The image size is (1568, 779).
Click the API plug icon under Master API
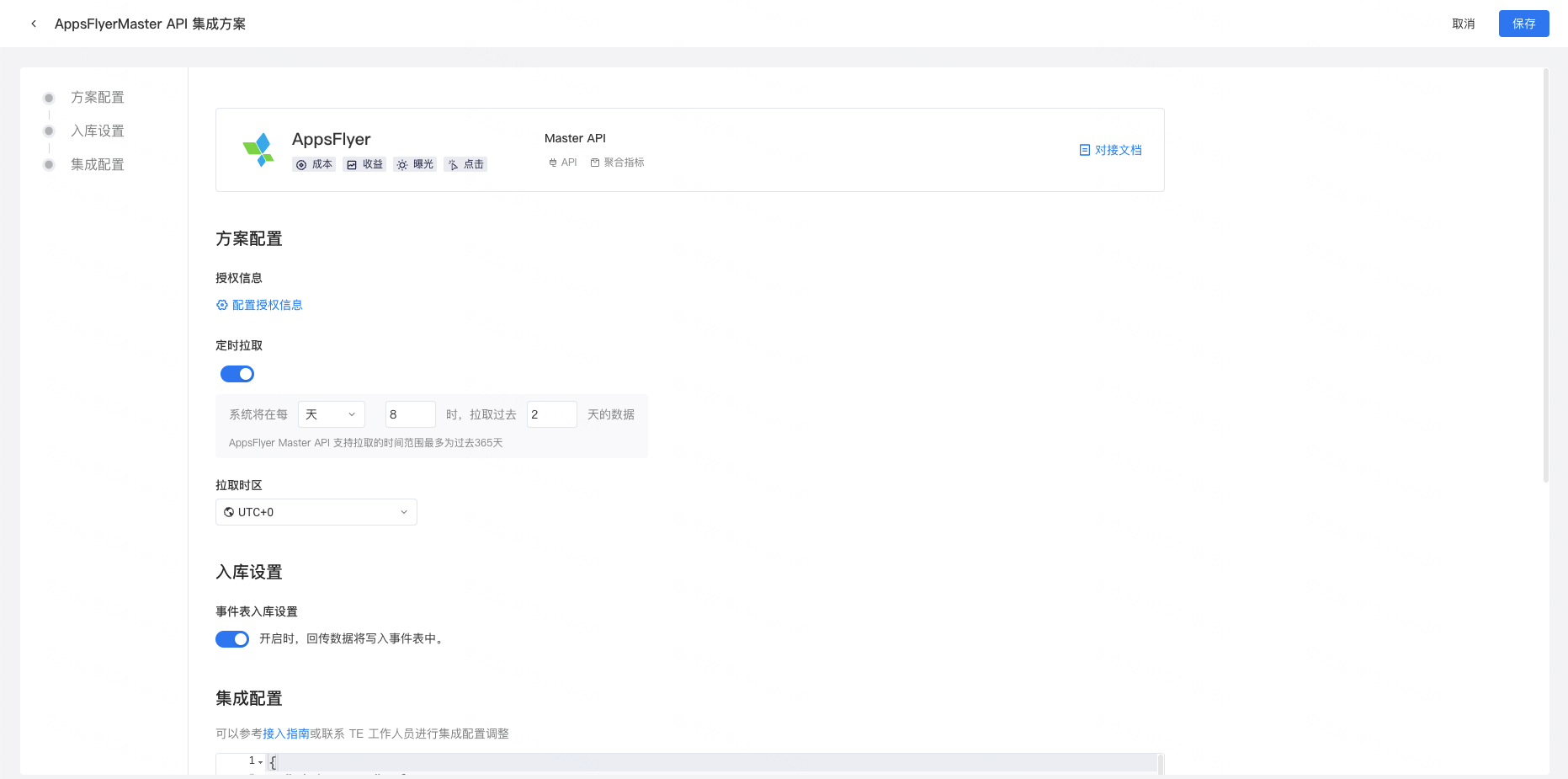(x=552, y=162)
